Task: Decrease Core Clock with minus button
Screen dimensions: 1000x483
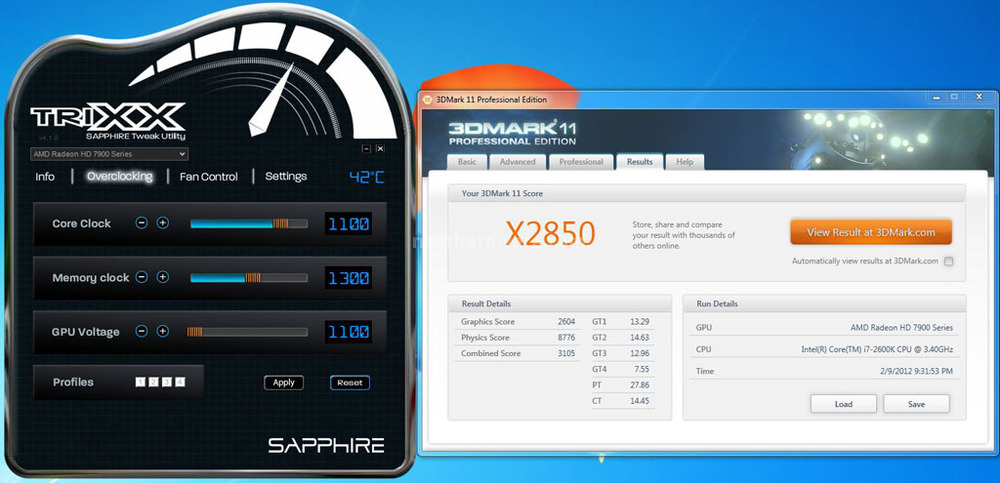Action: (x=142, y=223)
